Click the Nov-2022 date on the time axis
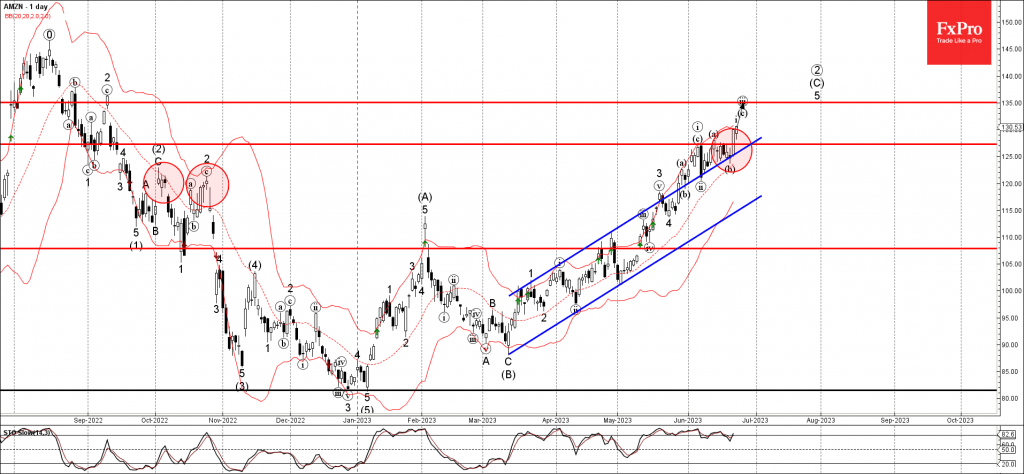 (221, 422)
